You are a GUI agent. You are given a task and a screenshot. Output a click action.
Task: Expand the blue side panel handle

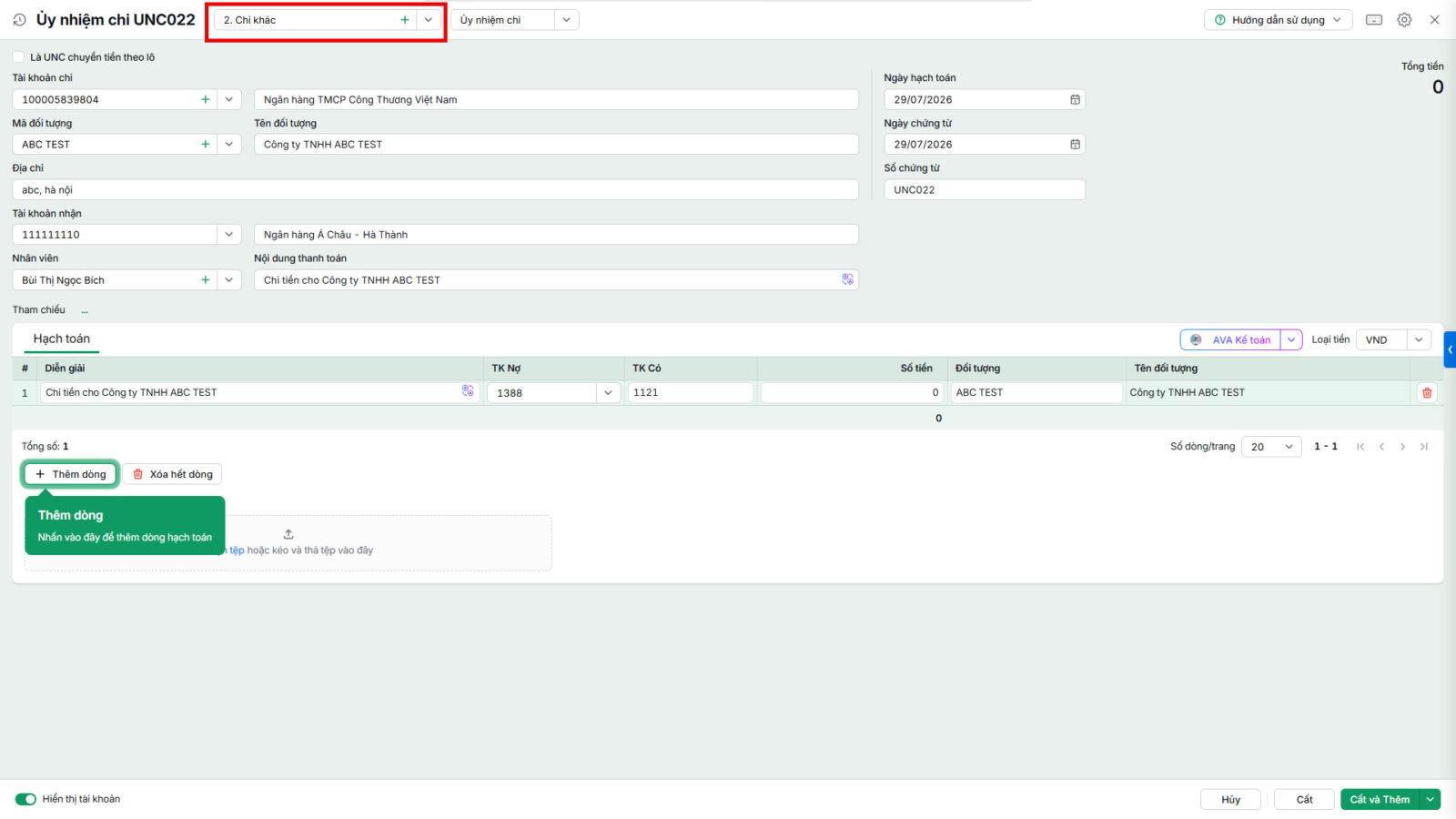(x=1450, y=349)
